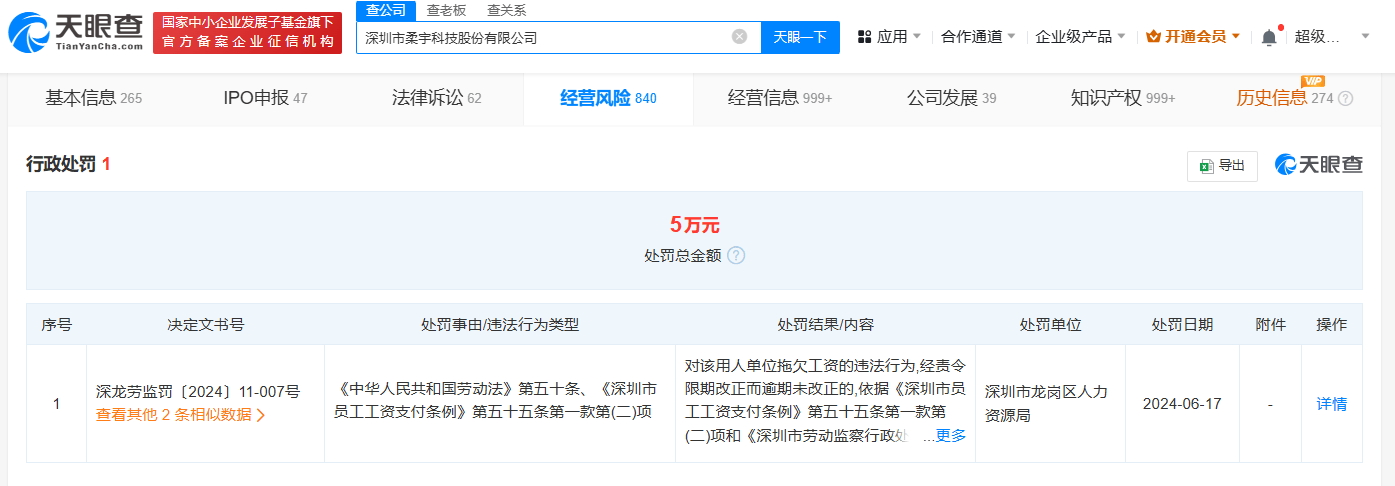
Task: Open the 基本信息 tab
Action: pos(94,98)
